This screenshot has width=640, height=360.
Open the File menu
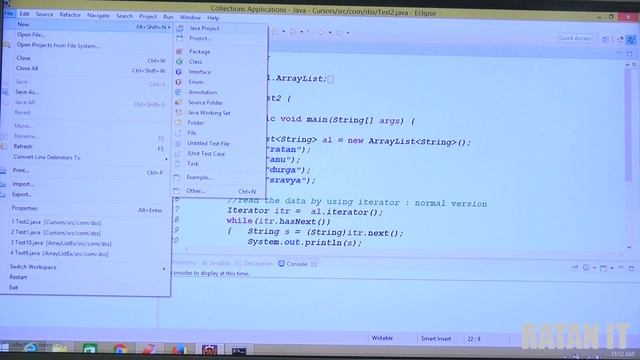[9, 13]
